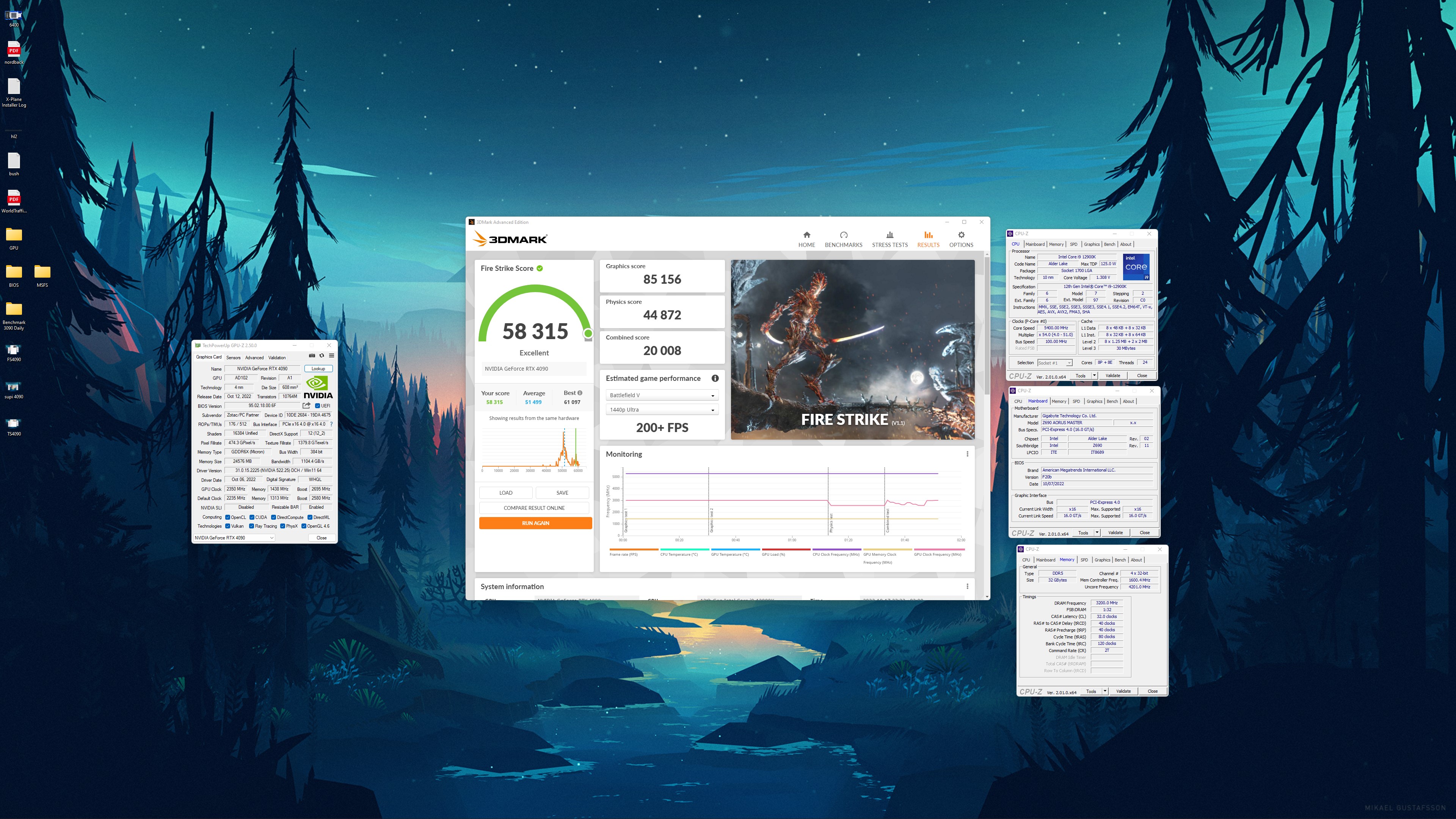
Task: Open the BENCHMARKS section in 3DMark
Action: tap(843, 239)
